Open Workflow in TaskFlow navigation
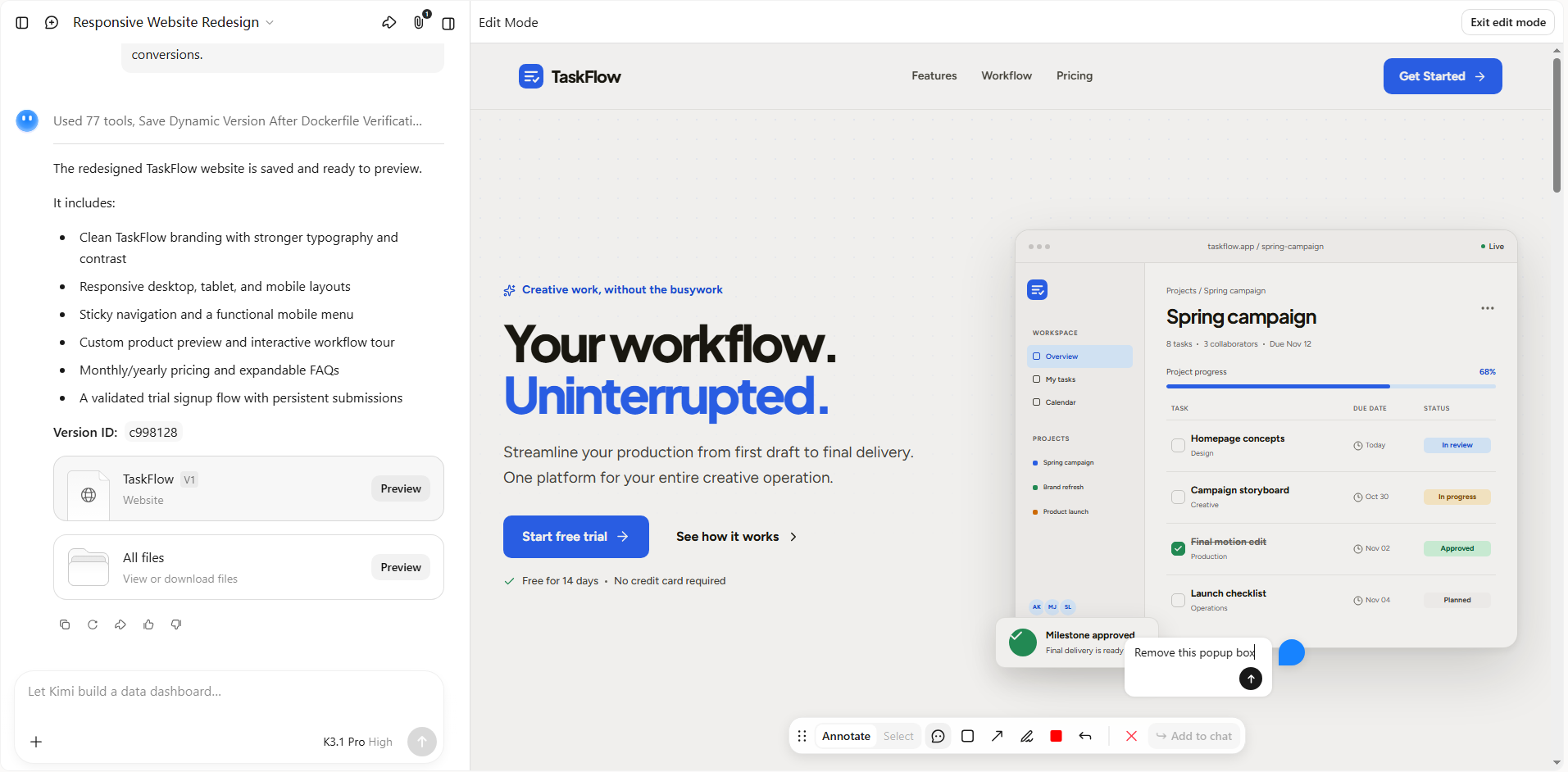Viewport: 1568px width, 772px height. click(x=1007, y=75)
